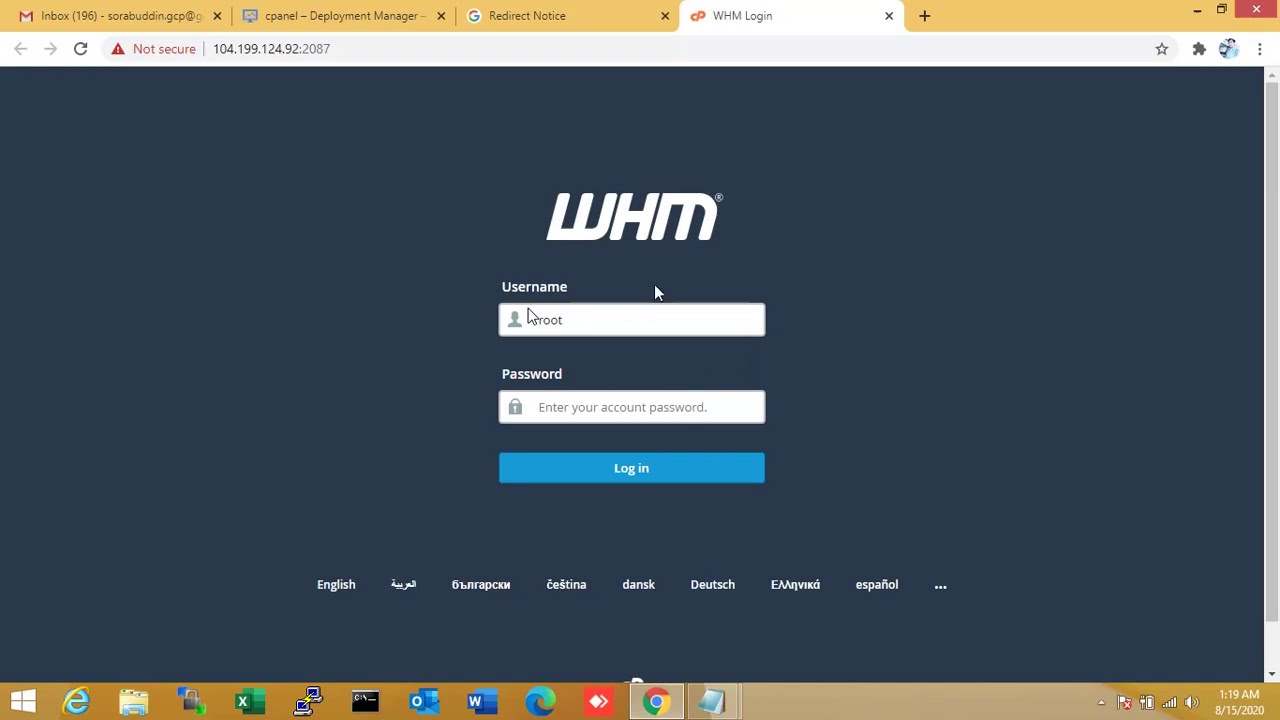Select čeština language link
Screen dimensions: 1280x720
pos(566,585)
